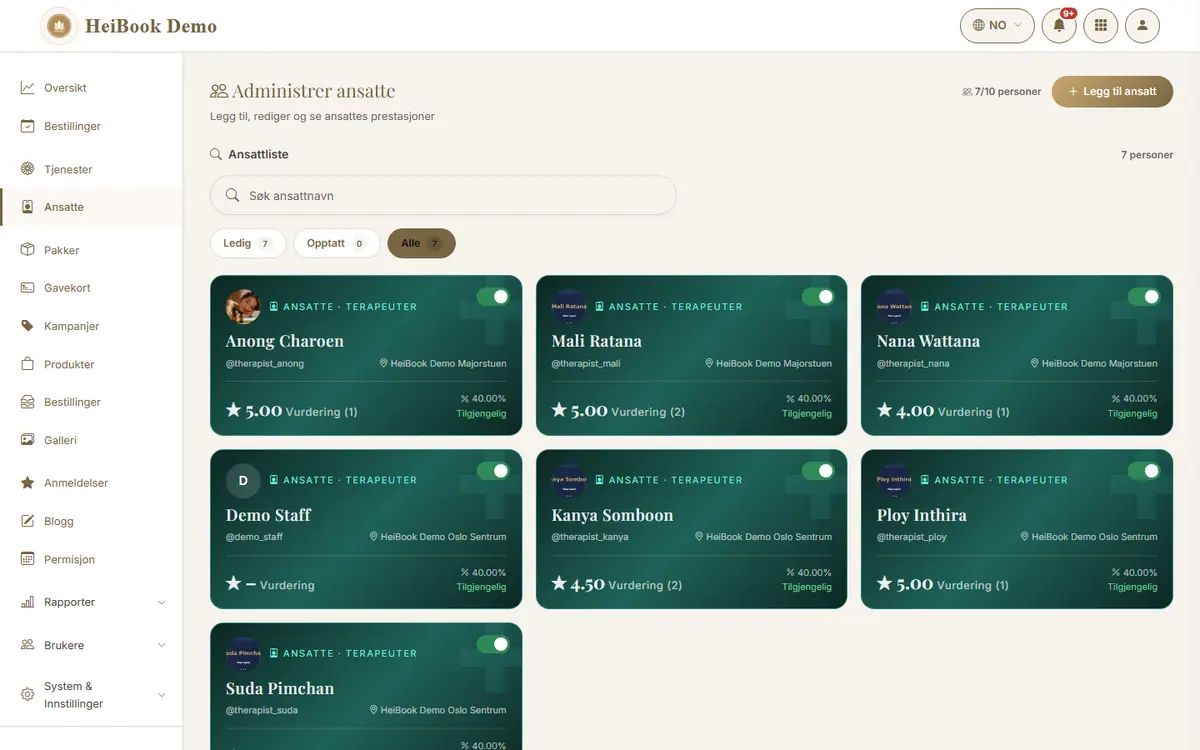Open Suda Pimchan's employee card name
This screenshot has width=1200, height=750.
[280, 688]
